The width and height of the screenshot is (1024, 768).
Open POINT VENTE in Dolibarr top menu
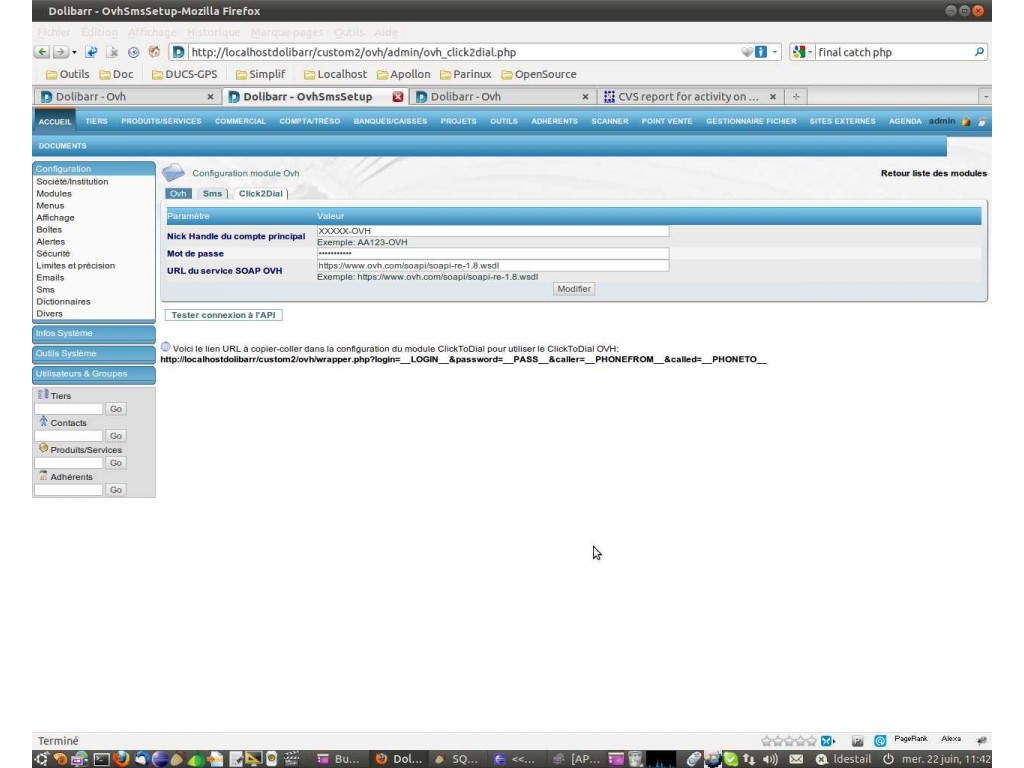(667, 121)
